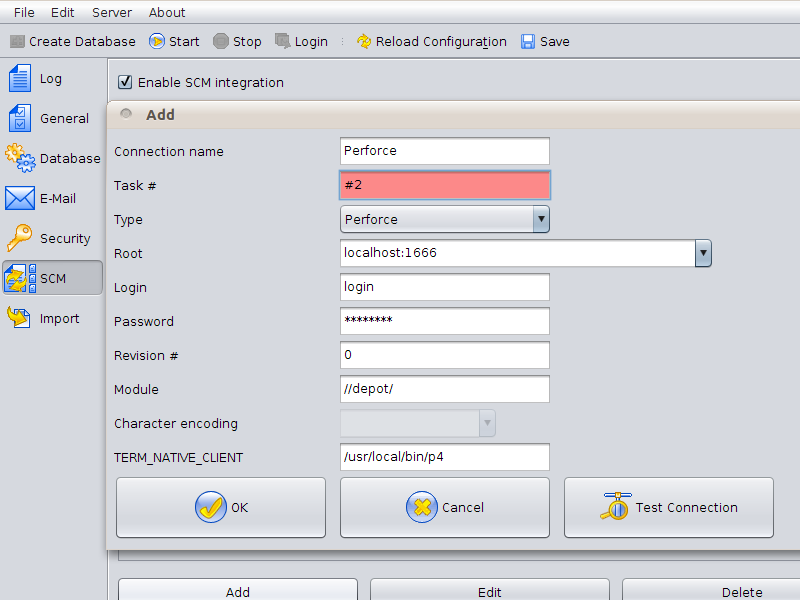Click the Create Database toolbar label

pyautogui.click(x=82, y=42)
